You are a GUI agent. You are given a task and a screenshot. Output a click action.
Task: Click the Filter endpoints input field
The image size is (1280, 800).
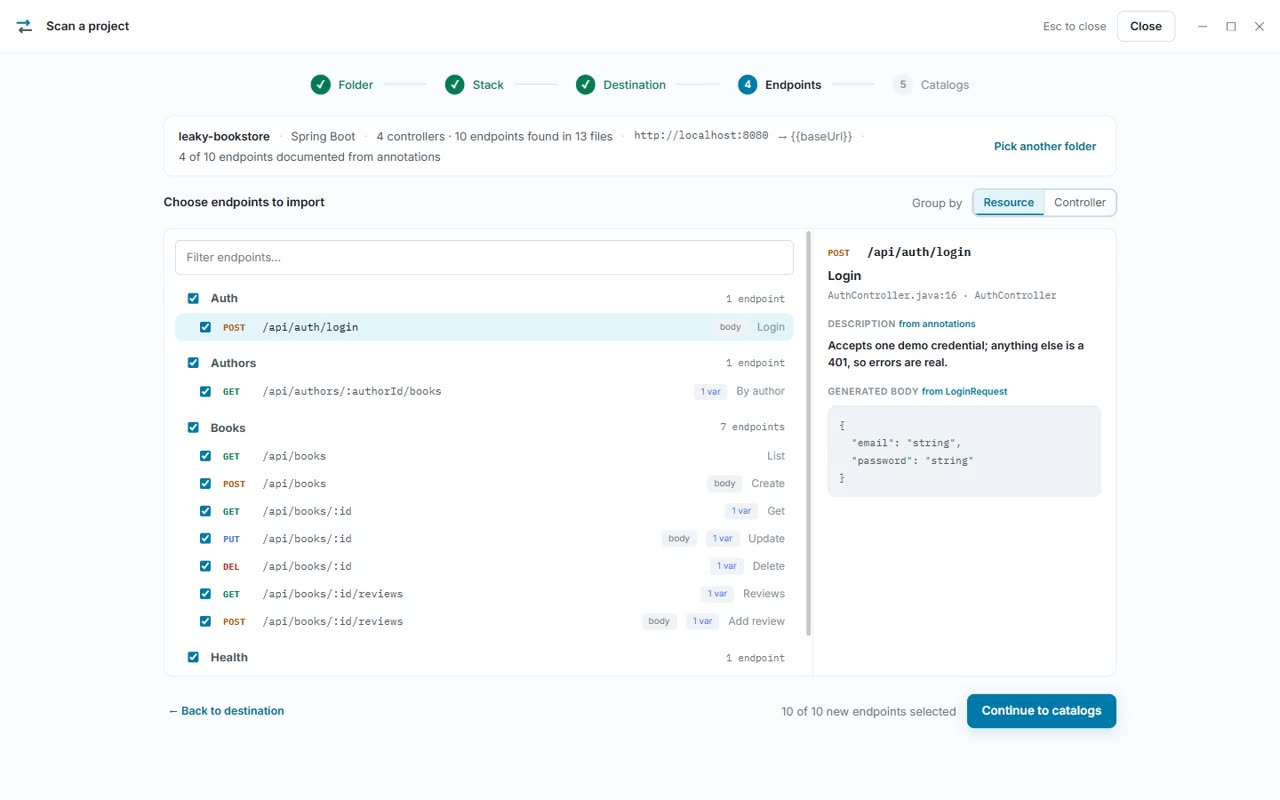(x=484, y=257)
